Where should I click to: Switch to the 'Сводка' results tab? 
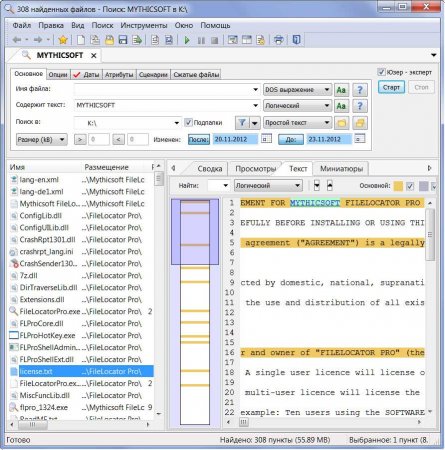pos(210,169)
